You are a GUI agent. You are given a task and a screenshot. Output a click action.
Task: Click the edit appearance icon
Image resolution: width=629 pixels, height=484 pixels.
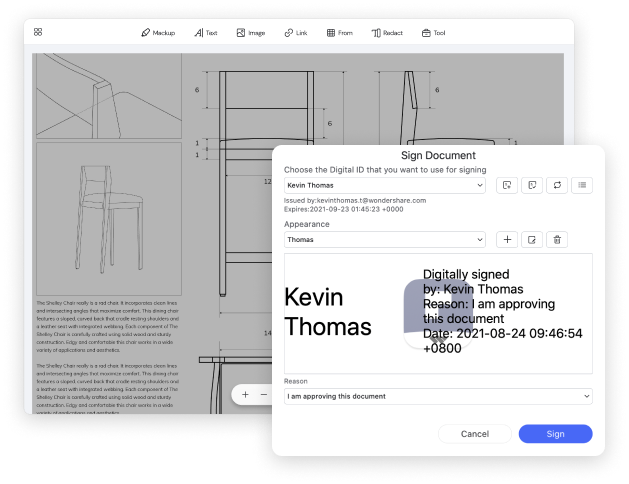[532, 240]
